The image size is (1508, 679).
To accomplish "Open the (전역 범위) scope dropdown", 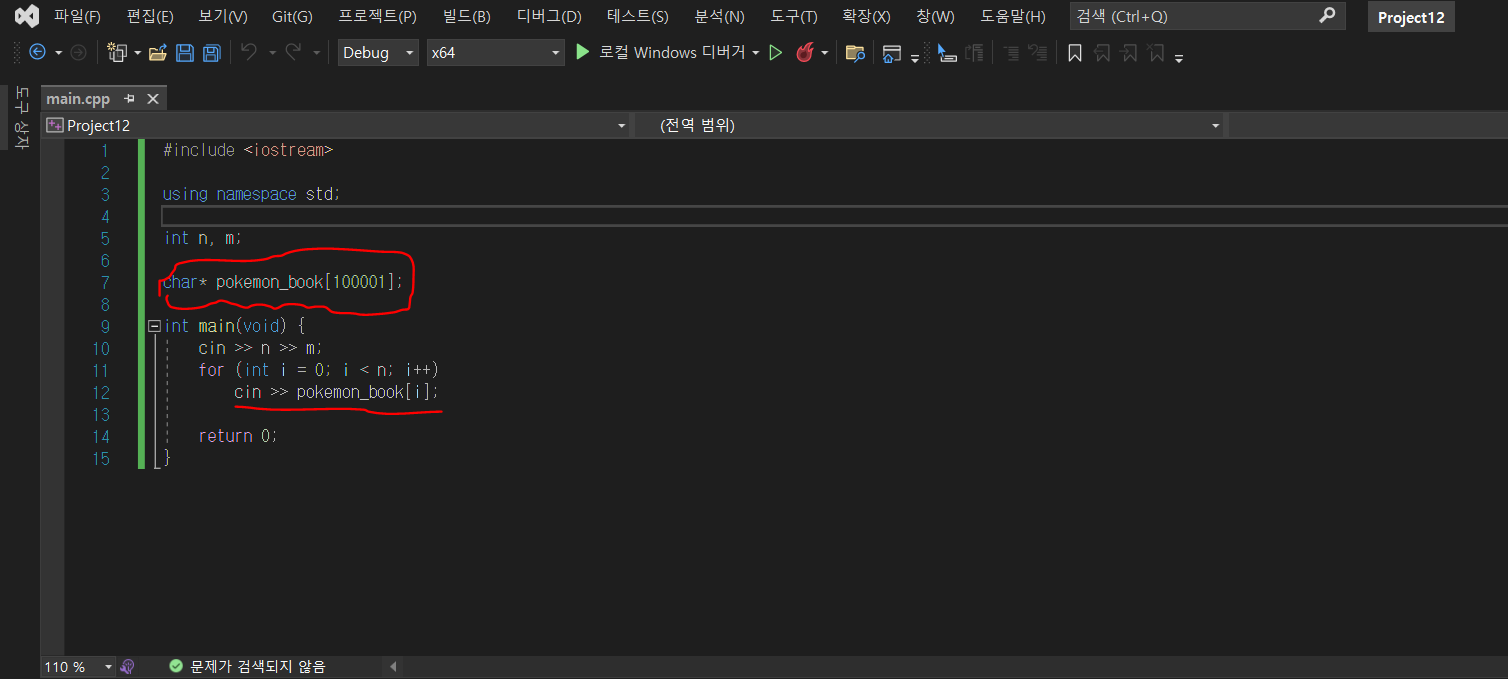I will 930,125.
